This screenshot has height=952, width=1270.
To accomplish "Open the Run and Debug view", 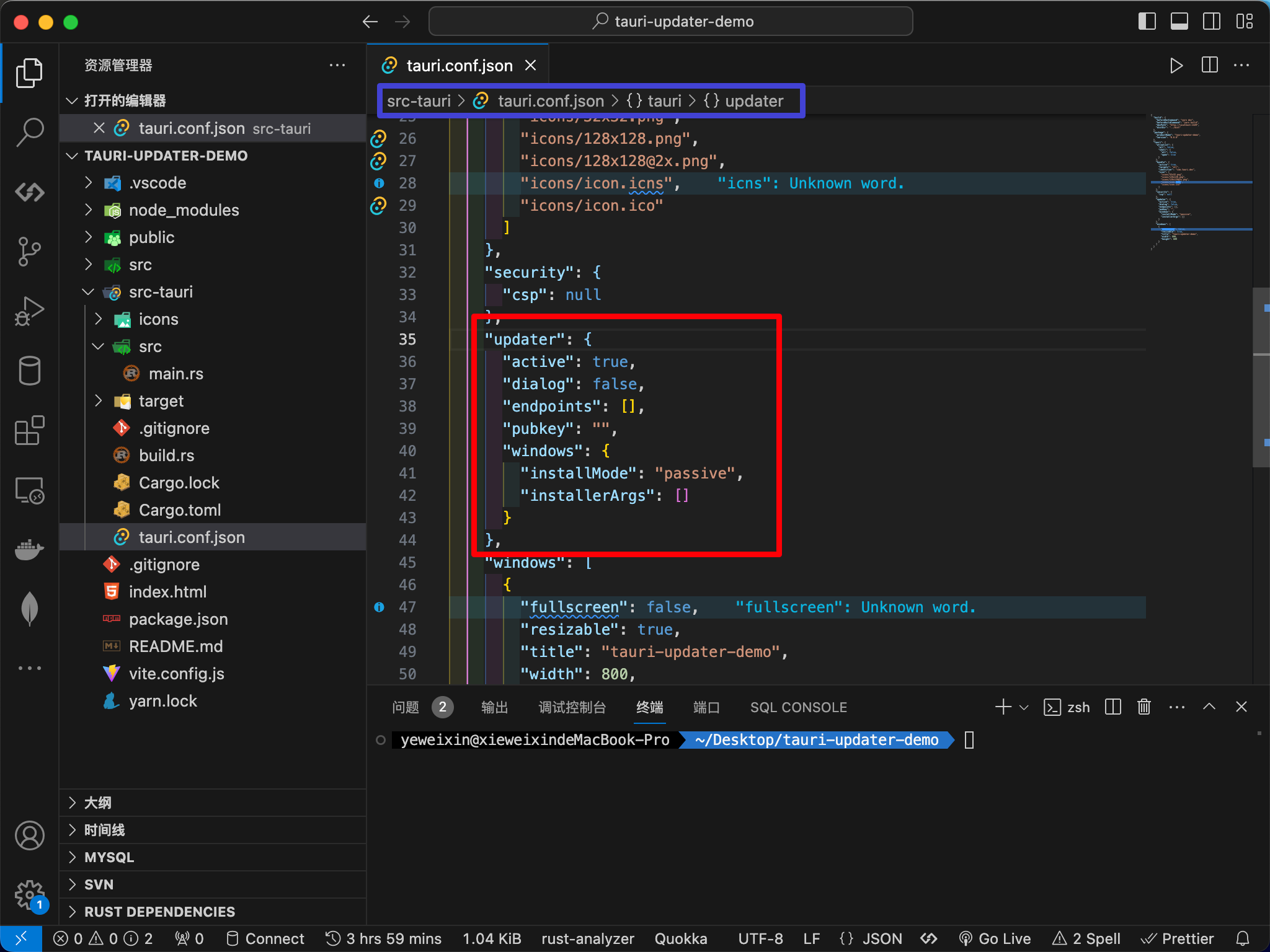I will click(x=29, y=311).
